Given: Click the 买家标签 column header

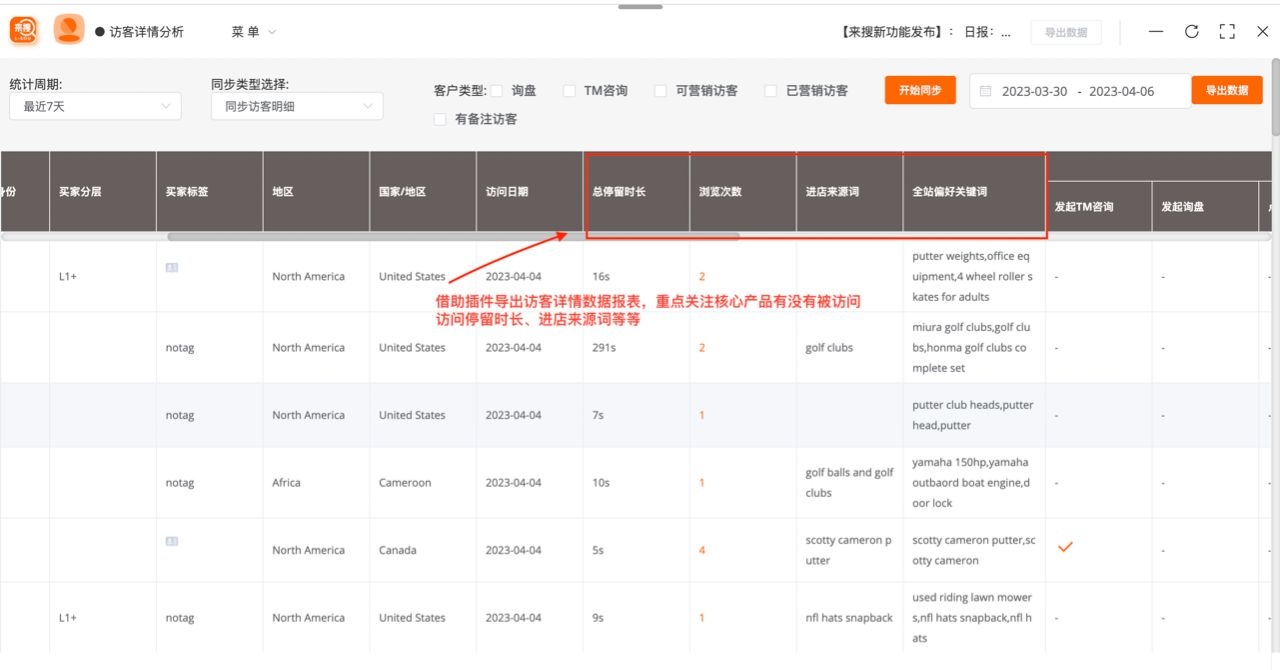Looking at the screenshot, I should (209, 191).
